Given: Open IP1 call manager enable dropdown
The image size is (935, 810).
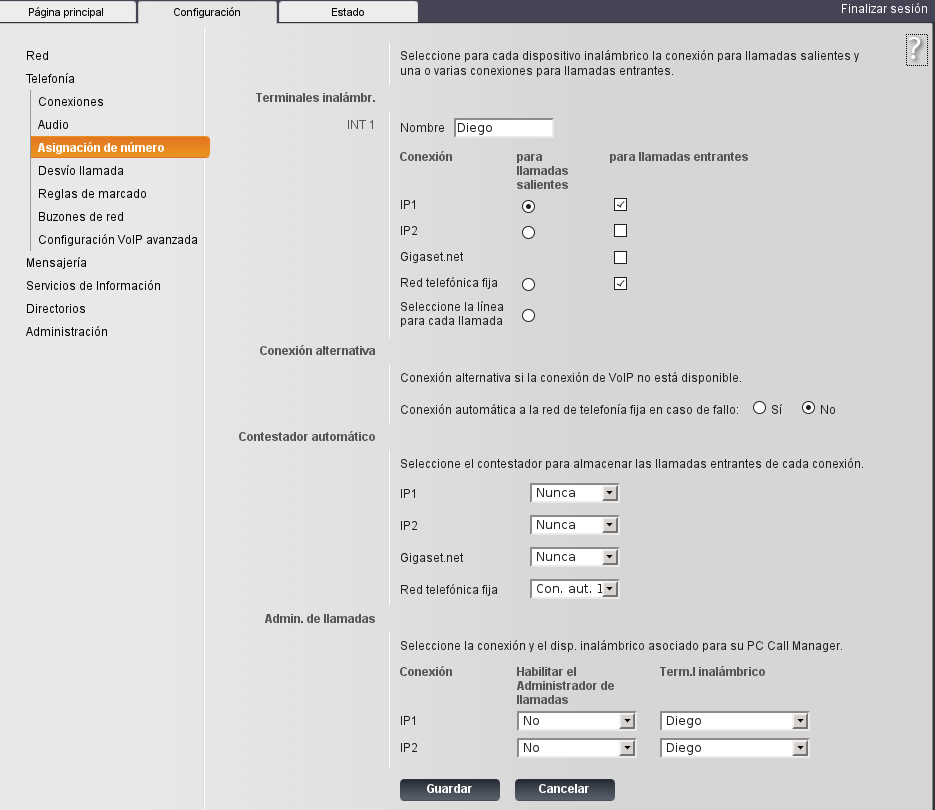Looking at the screenshot, I should pos(576,721).
